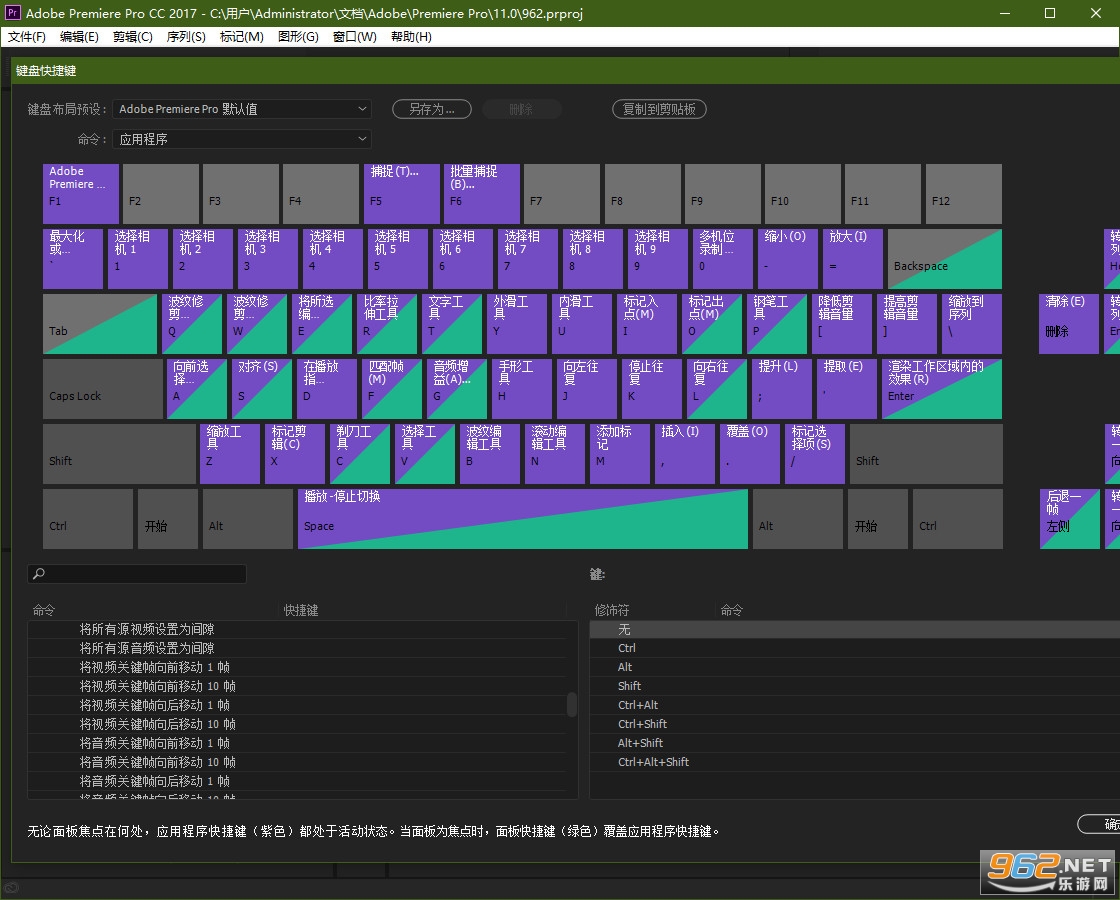The height and width of the screenshot is (900, 1120).
Task: Select 将所有源音频设置为间隙 command row
Action: tap(296, 648)
